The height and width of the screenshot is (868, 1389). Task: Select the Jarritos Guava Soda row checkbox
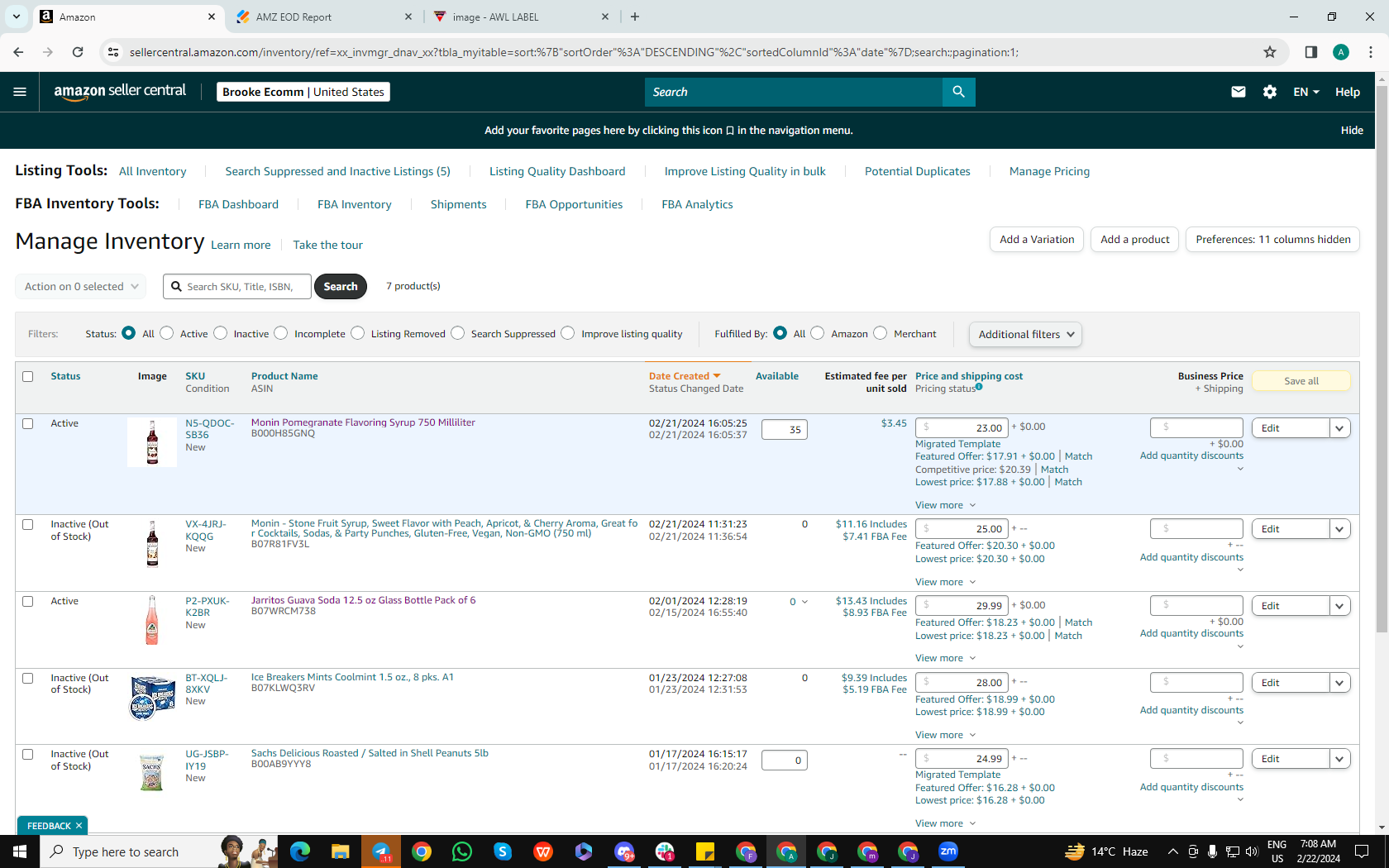point(28,601)
